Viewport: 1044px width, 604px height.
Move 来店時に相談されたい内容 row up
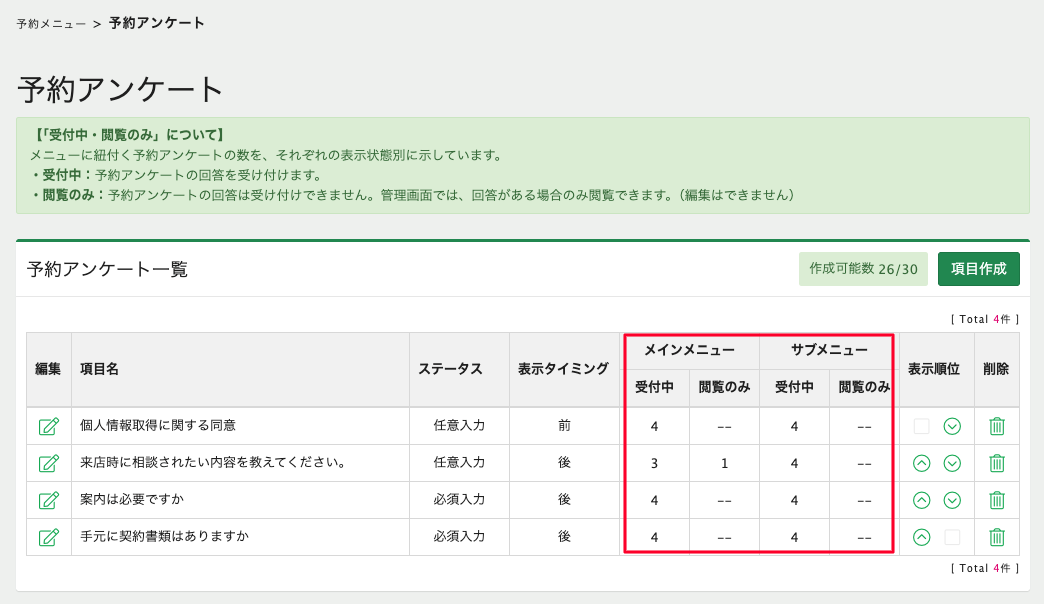click(922, 463)
